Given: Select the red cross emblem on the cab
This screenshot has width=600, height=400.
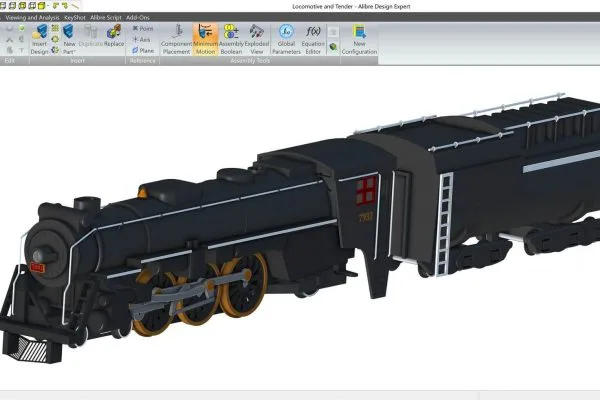Looking at the screenshot, I should tap(366, 191).
